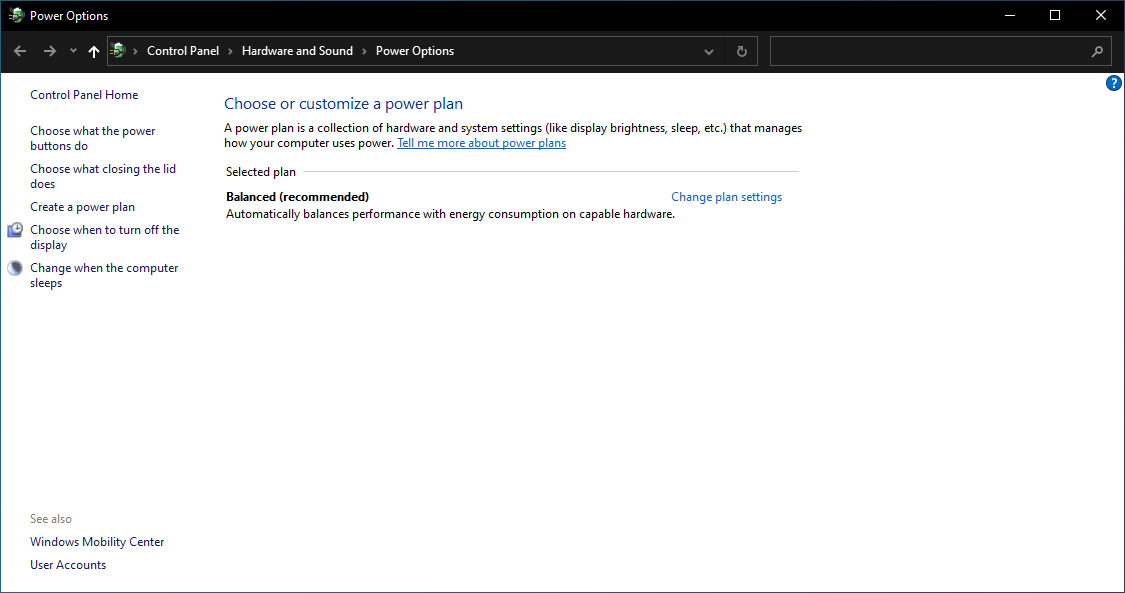Click the Back navigation arrow

point(20,51)
